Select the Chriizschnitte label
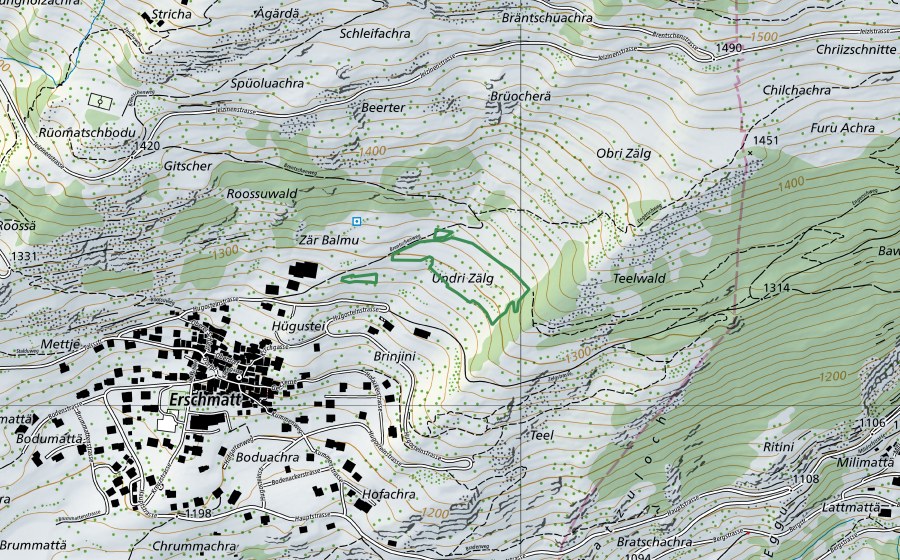The height and width of the screenshot is (560, 900). [856, 49]
